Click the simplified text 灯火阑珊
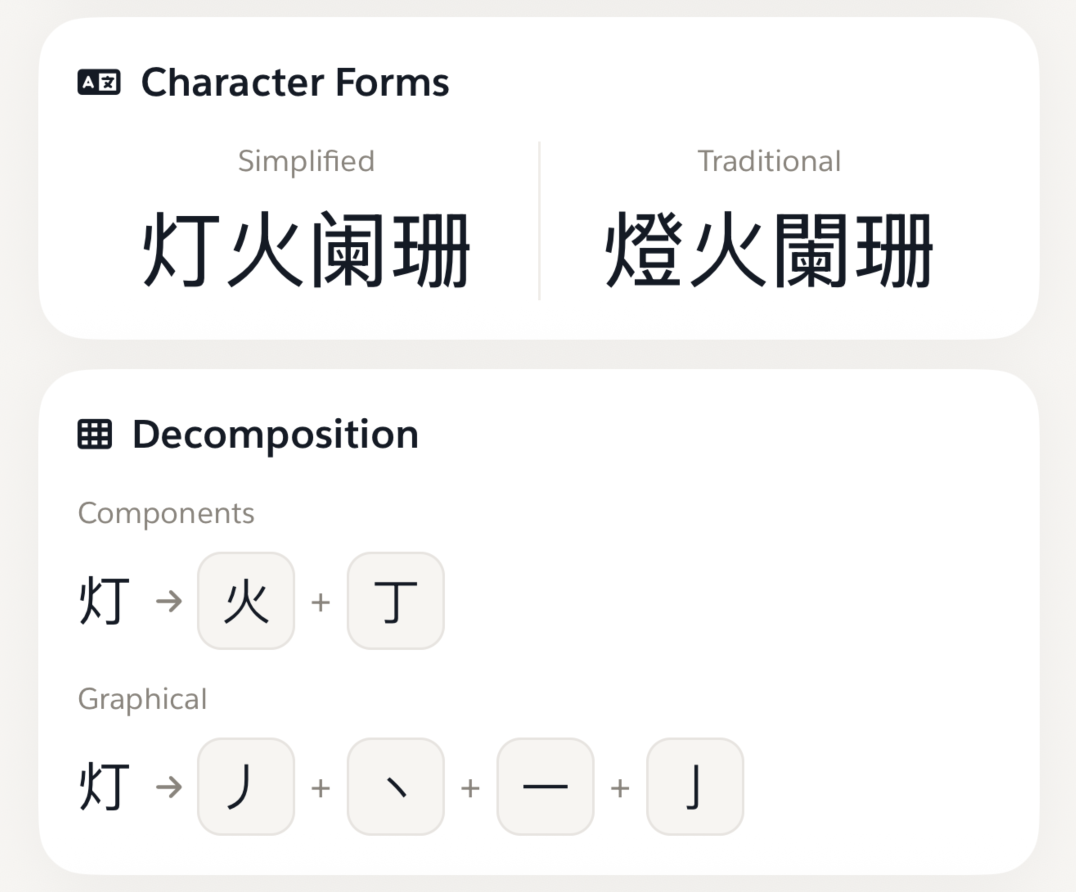Screen dimensions: 1076x892 pos(306,245)
